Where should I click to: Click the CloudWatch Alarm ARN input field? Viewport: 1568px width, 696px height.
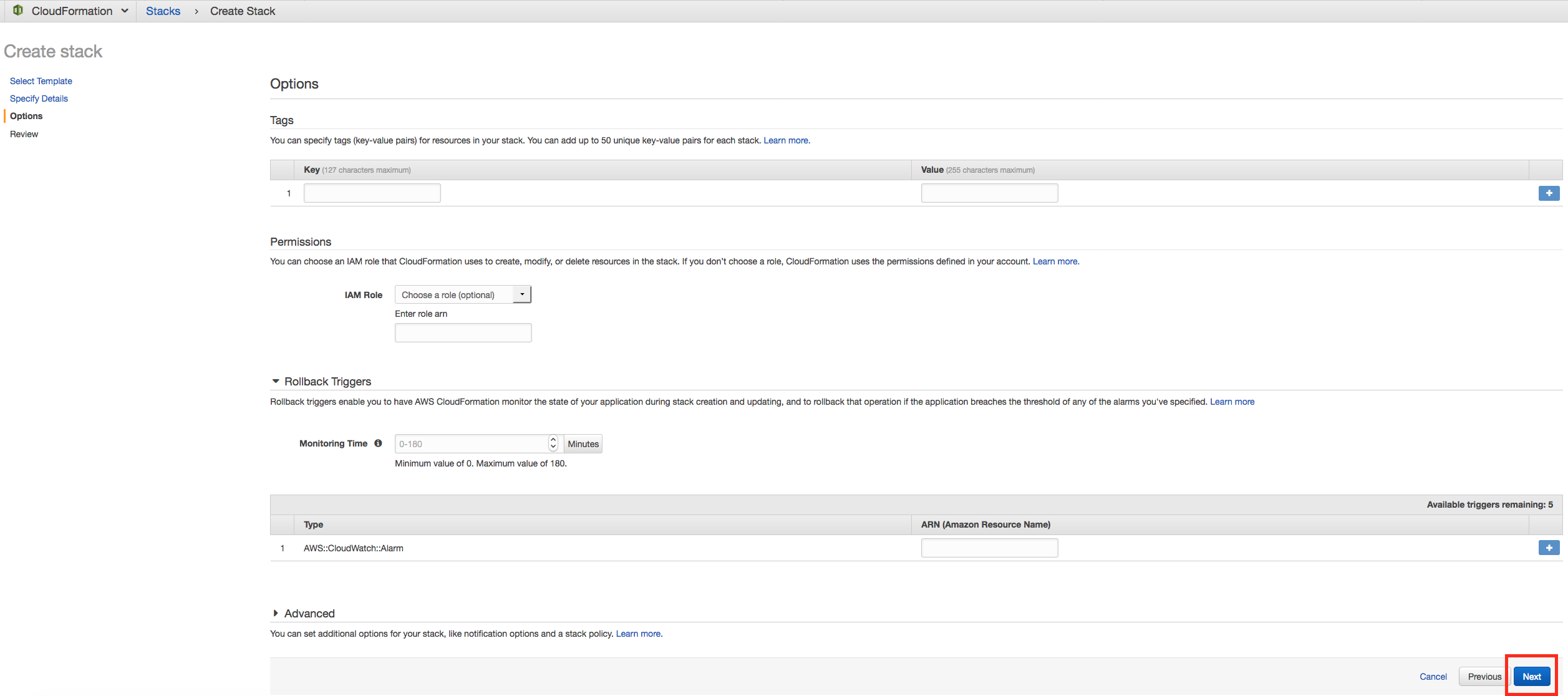click(989, 548)
